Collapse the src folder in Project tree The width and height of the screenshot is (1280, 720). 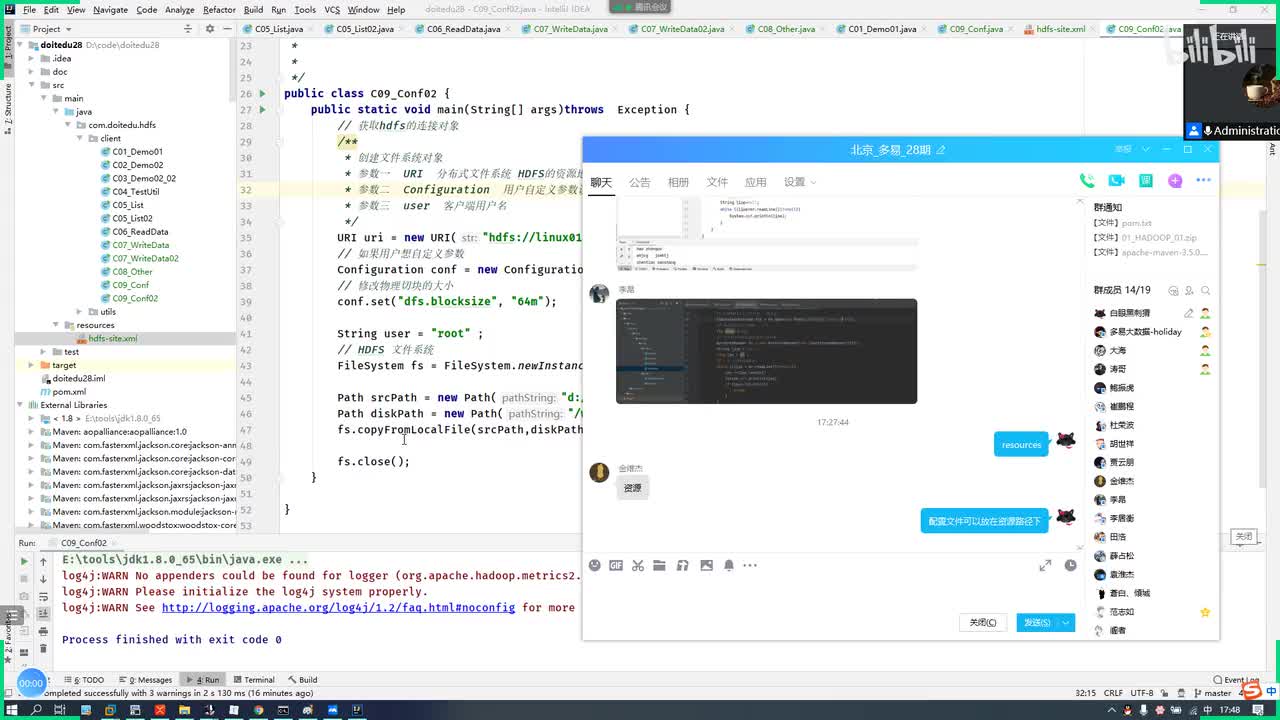tap(32, 85)
